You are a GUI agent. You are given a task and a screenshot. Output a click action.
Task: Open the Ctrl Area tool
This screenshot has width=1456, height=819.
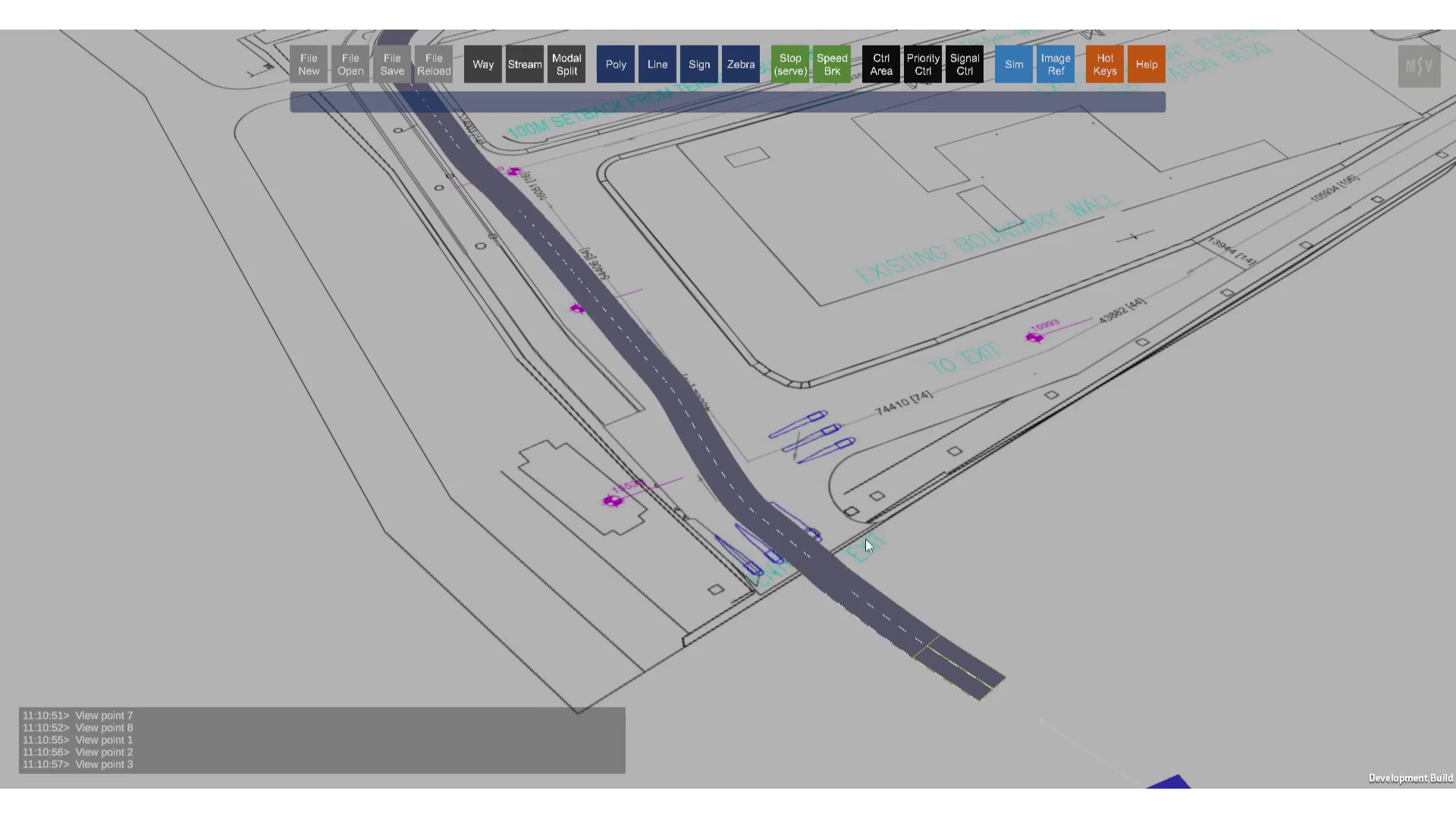tap(881, 64)
